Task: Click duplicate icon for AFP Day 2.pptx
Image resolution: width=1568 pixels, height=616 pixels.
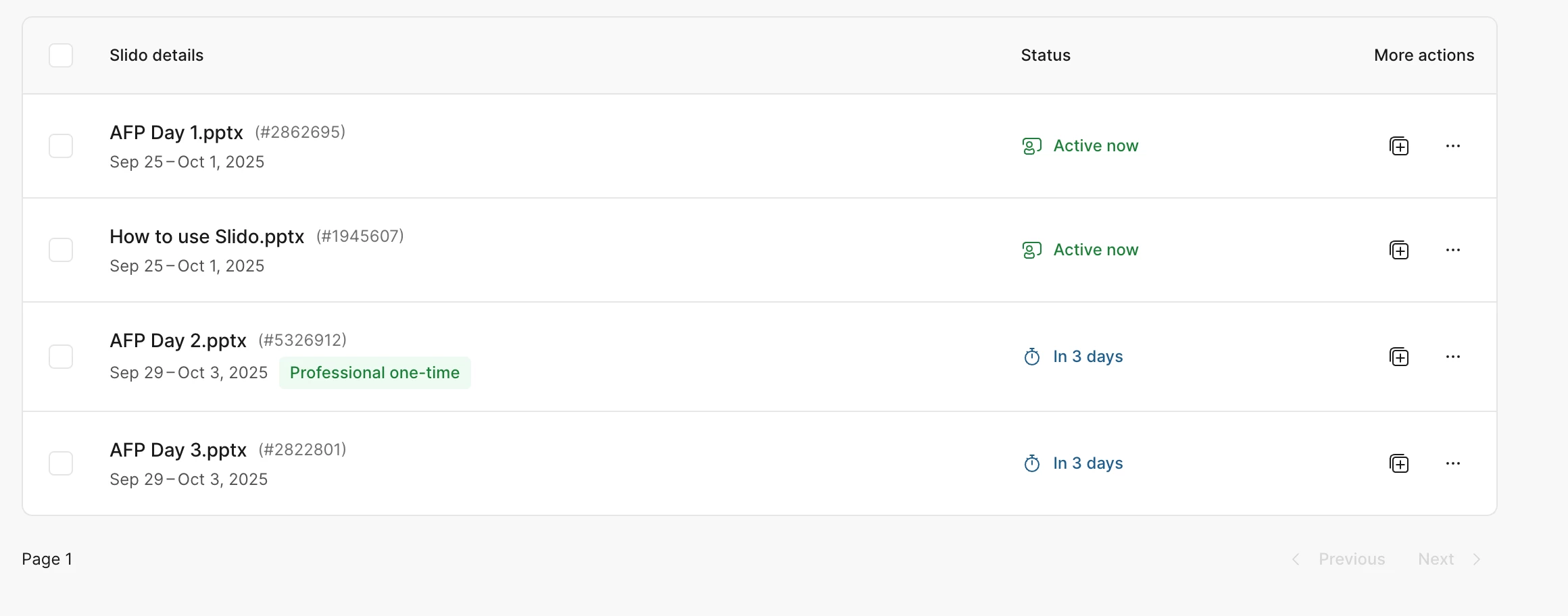Action: [x=1398, y=357]
